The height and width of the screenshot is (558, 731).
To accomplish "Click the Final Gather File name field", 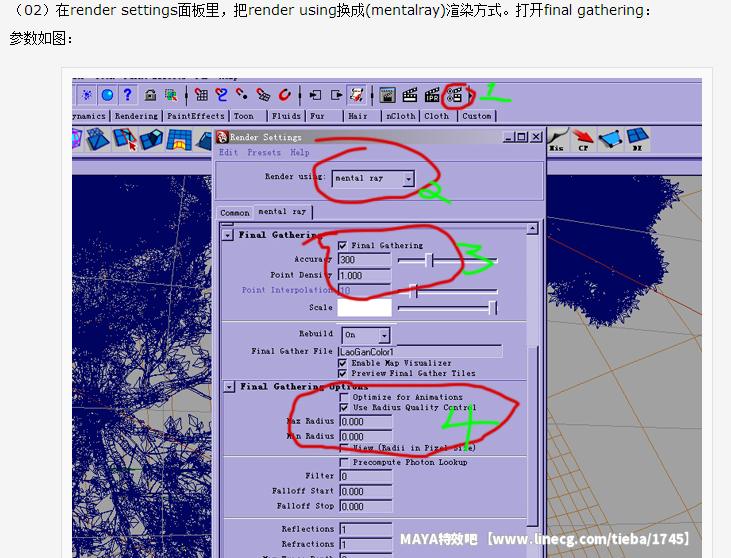I will (x=420, y=351).
